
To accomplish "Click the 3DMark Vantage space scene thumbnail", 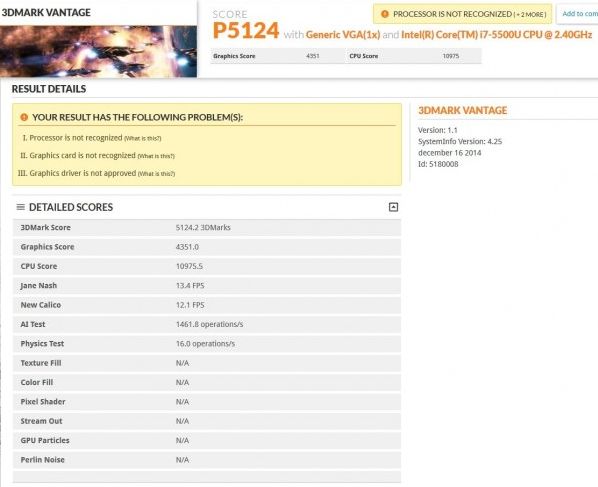I will point(98,51).
